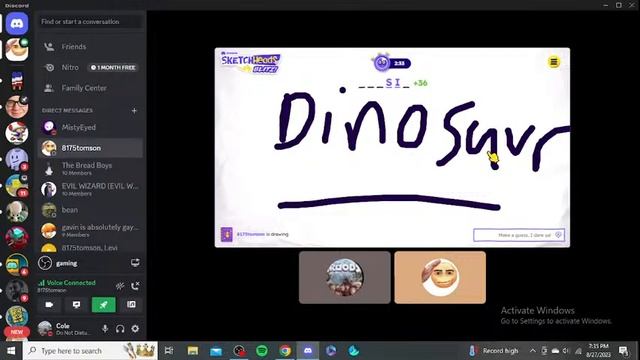Open File Explorer from taskbar
Viewport: 640px width, 360px height.
pyautogui.click(x=193, y=351)
